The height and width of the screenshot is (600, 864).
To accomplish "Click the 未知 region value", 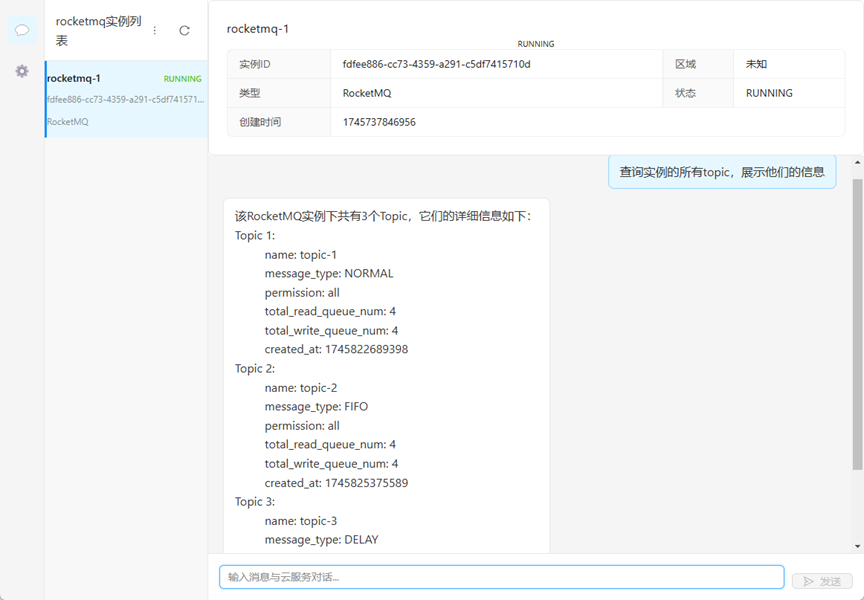I will pos(756,64).
